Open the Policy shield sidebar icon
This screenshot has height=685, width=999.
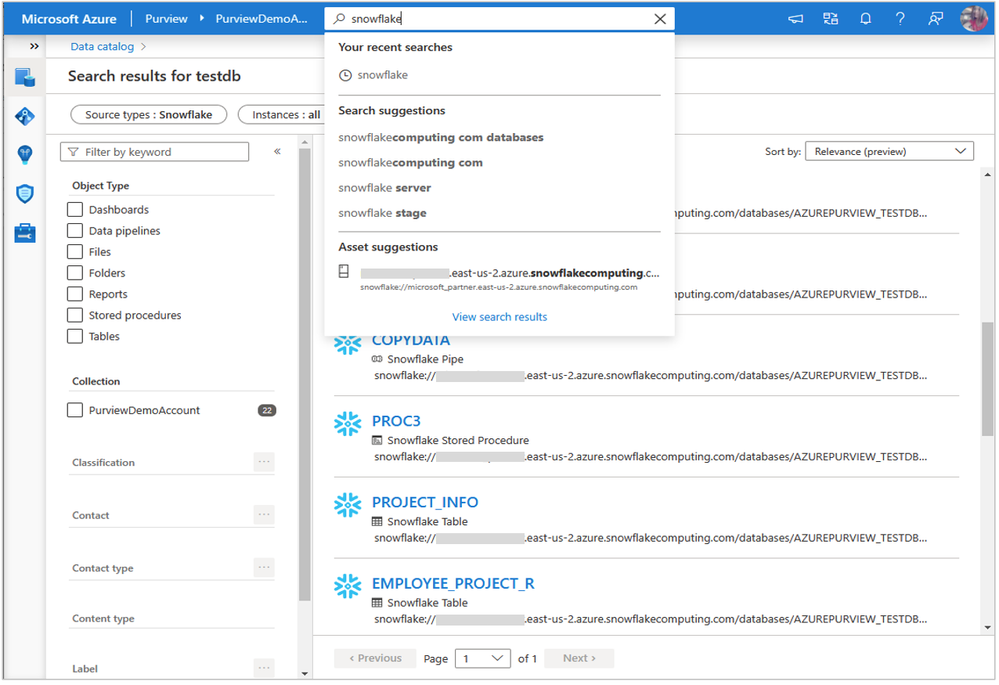(25, 194)
